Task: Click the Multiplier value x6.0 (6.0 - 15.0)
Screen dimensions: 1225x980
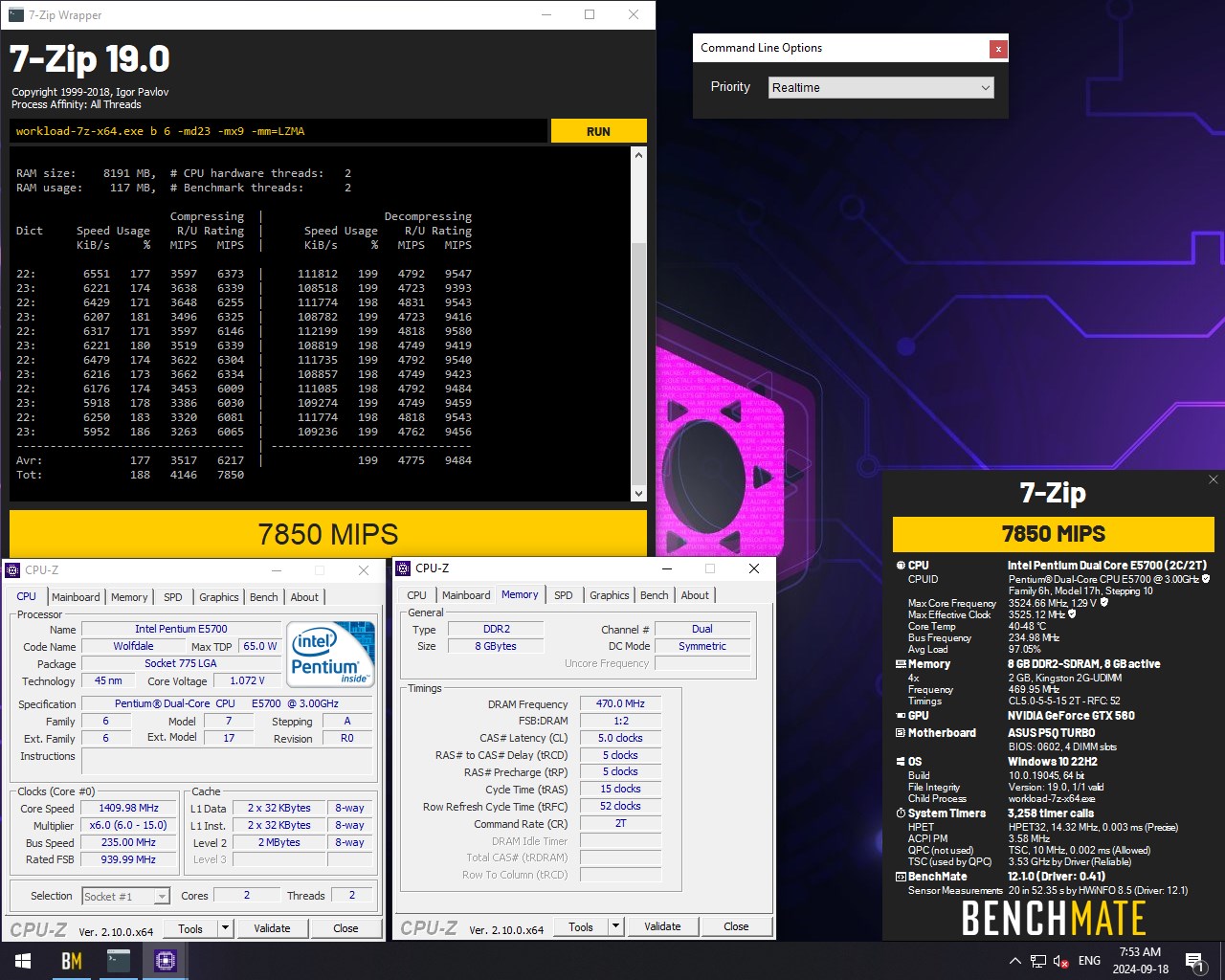Action: click(129, 825)
